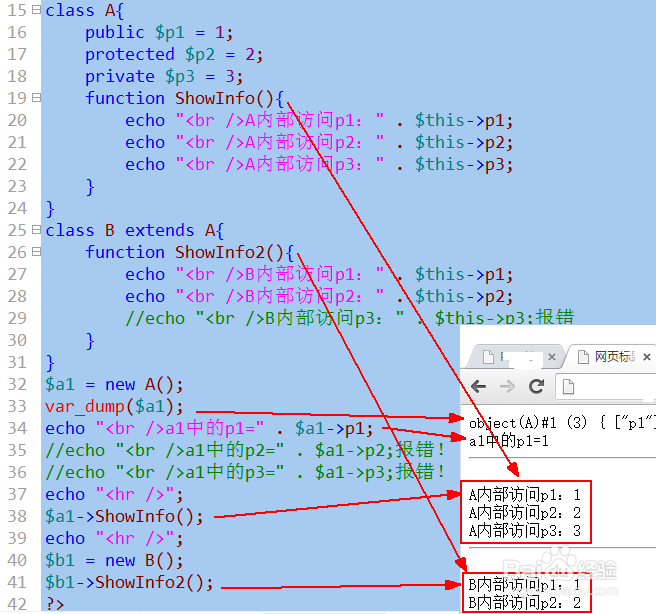Click '$a1->ShowInfo();' code line

click(124, 517)
